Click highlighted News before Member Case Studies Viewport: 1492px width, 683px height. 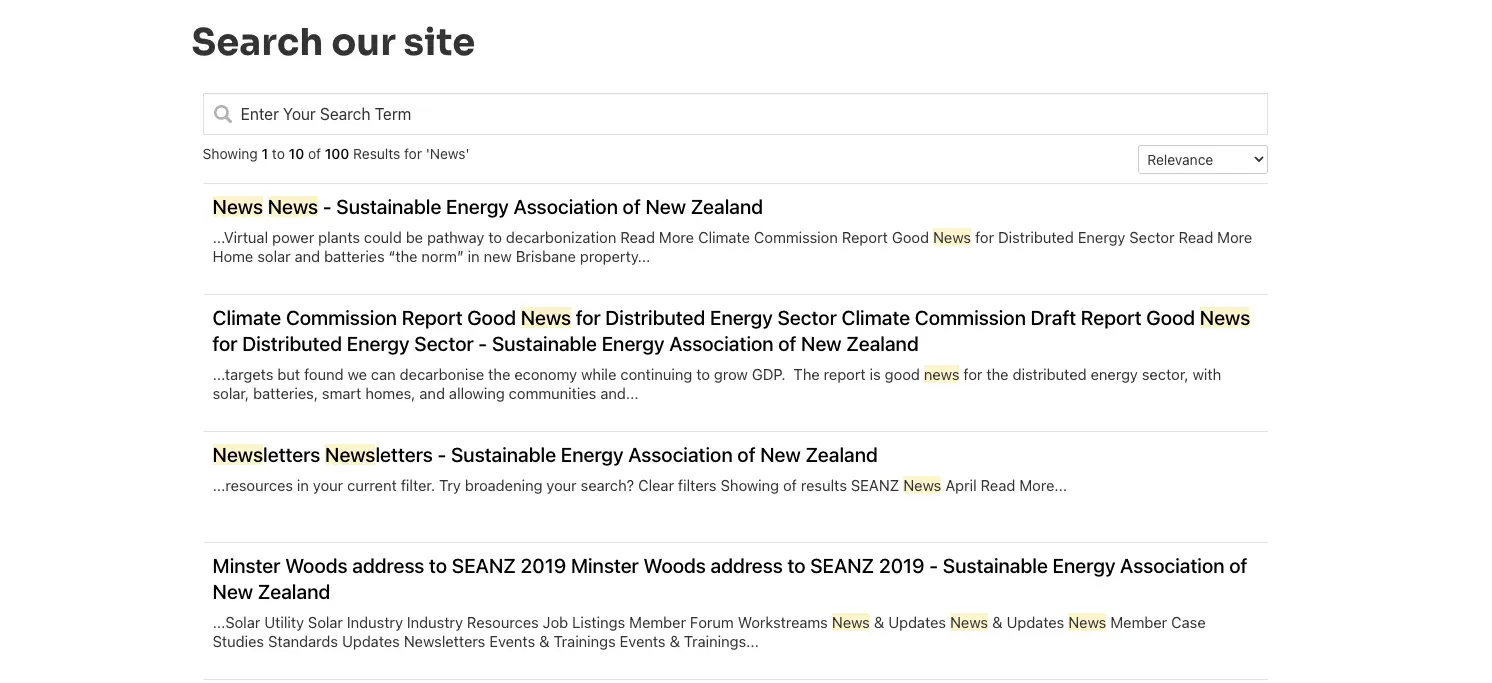pos(1086,623)
